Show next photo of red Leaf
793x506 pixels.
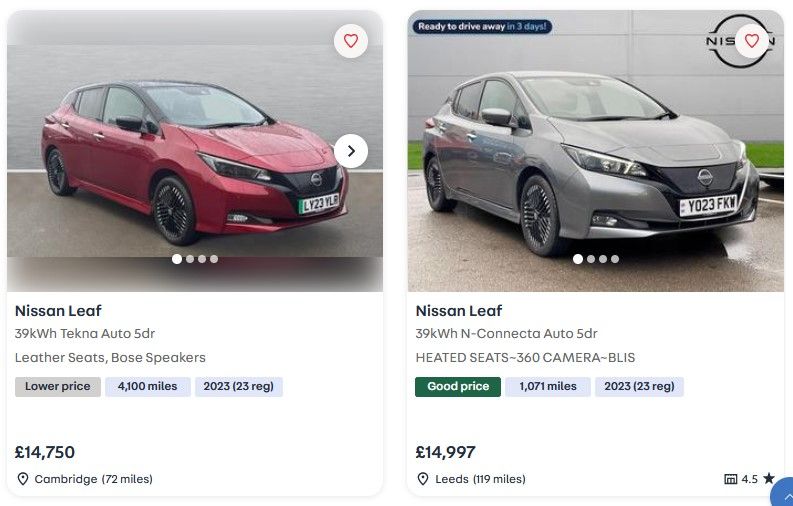click(350, 151)
